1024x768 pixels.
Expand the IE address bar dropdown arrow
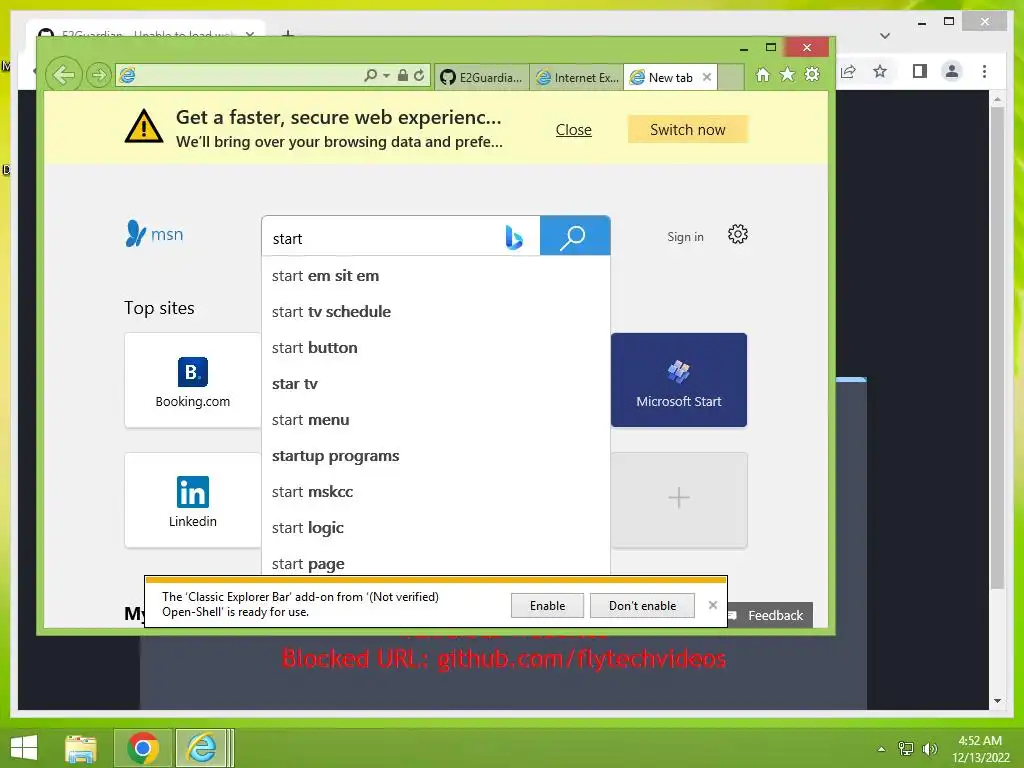click(x=387, y=76)
